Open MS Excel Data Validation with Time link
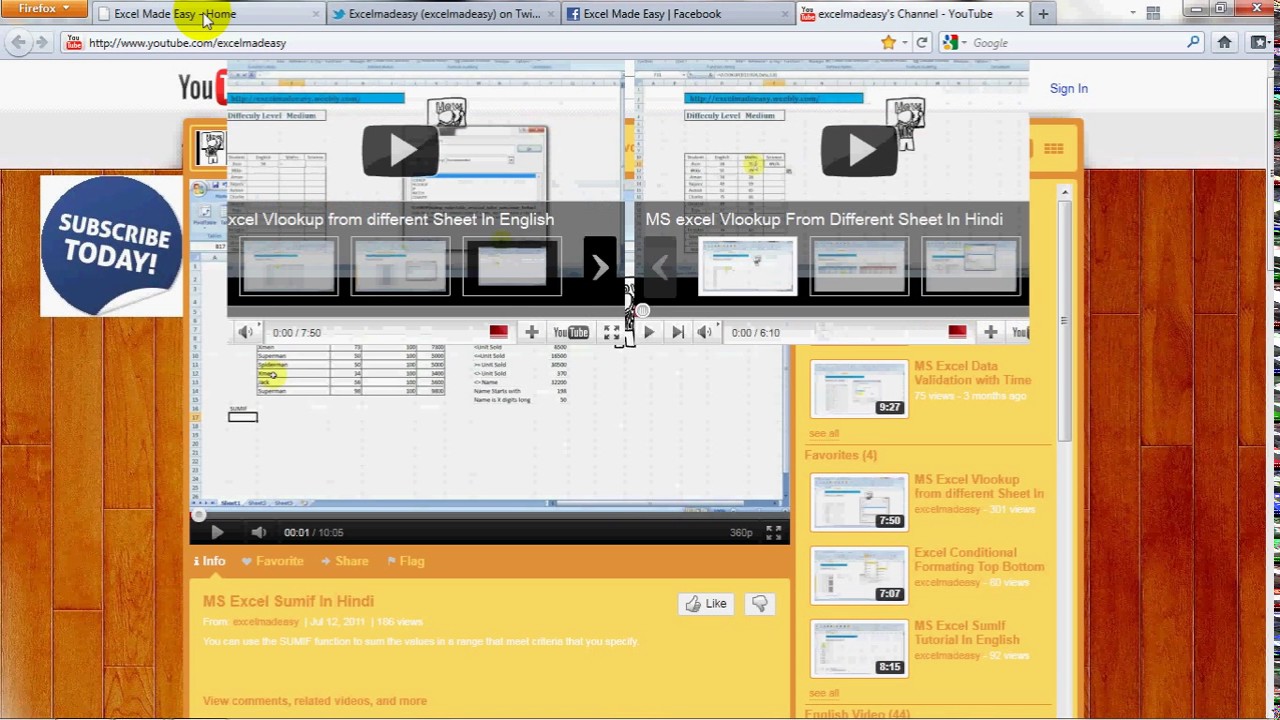1280x720 pixels. pyautogui.click(x=972, y=373)
